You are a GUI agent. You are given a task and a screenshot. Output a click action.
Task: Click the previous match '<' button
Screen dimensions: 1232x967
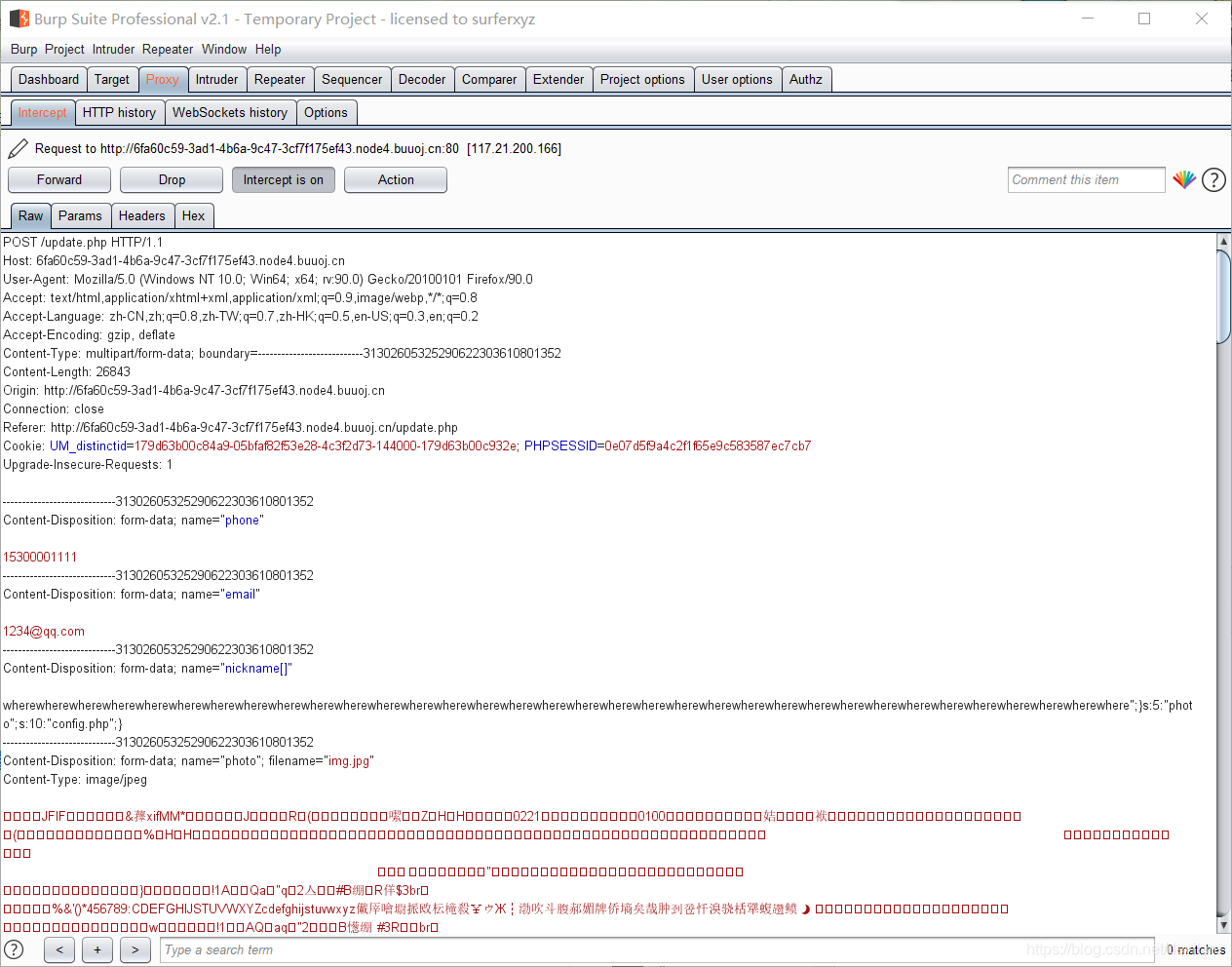pos(59,949)
